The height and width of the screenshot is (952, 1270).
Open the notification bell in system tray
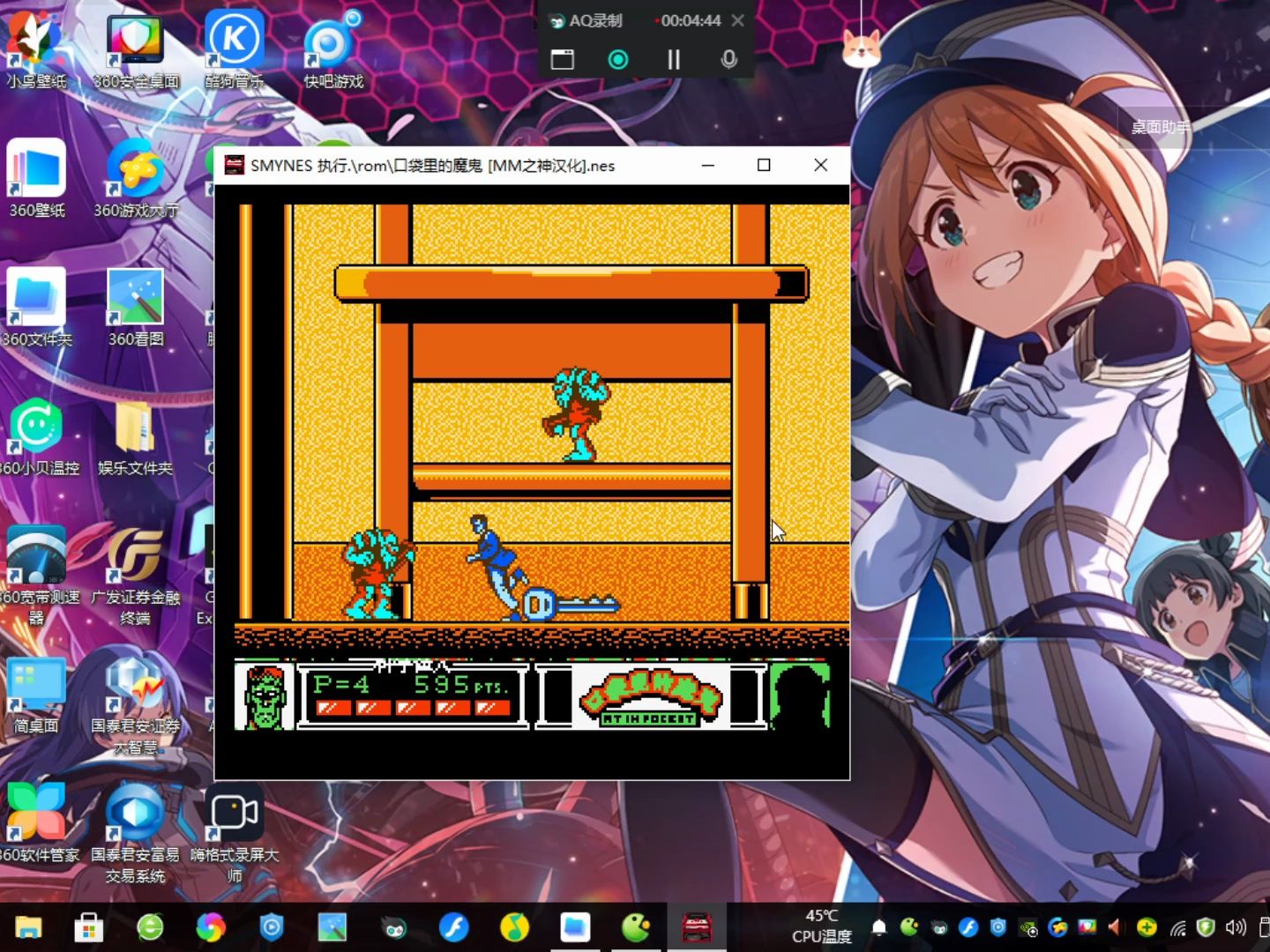point(879,927)
